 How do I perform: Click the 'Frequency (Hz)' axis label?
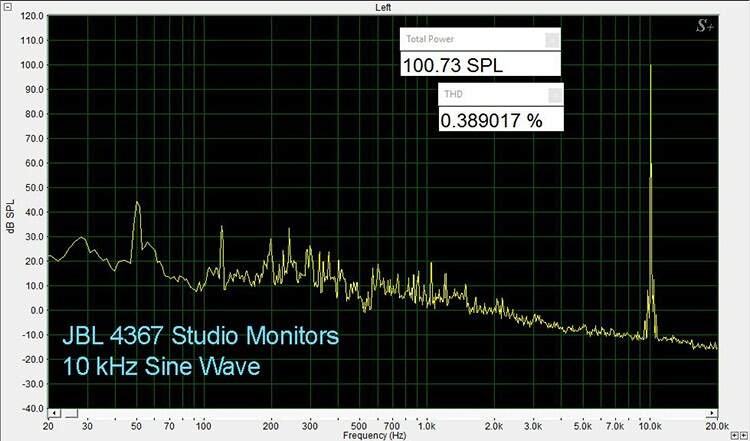[375, 436]
